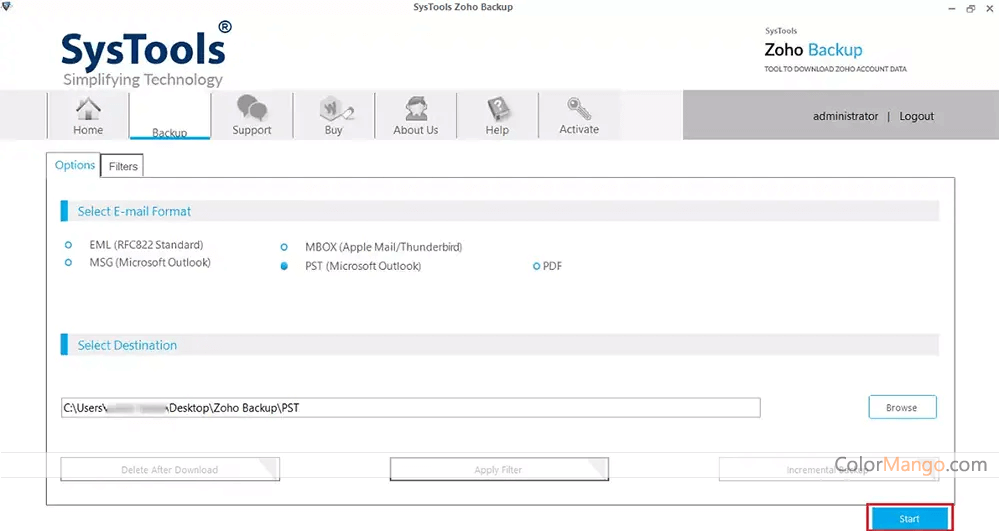
Task: Close the SysTools Zoho Backup window
Action: [x=989, y=8]
